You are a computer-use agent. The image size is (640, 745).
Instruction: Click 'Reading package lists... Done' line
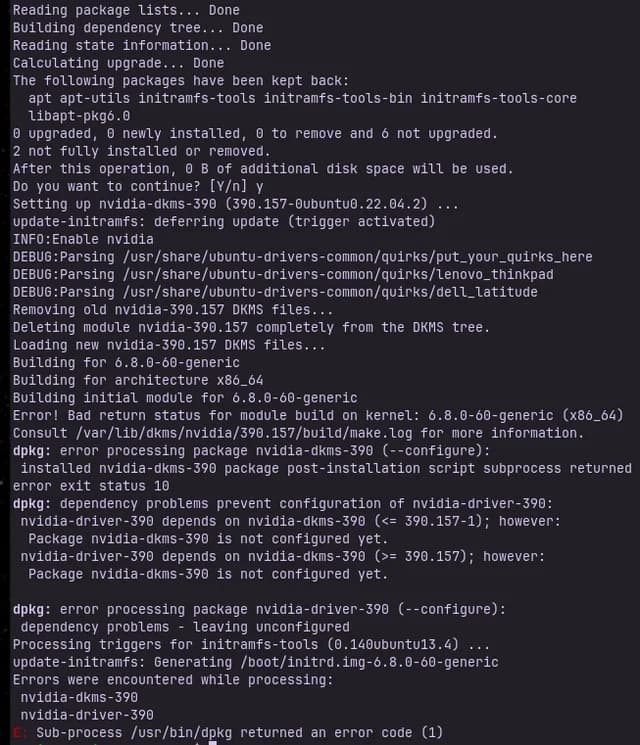[126, 10]
